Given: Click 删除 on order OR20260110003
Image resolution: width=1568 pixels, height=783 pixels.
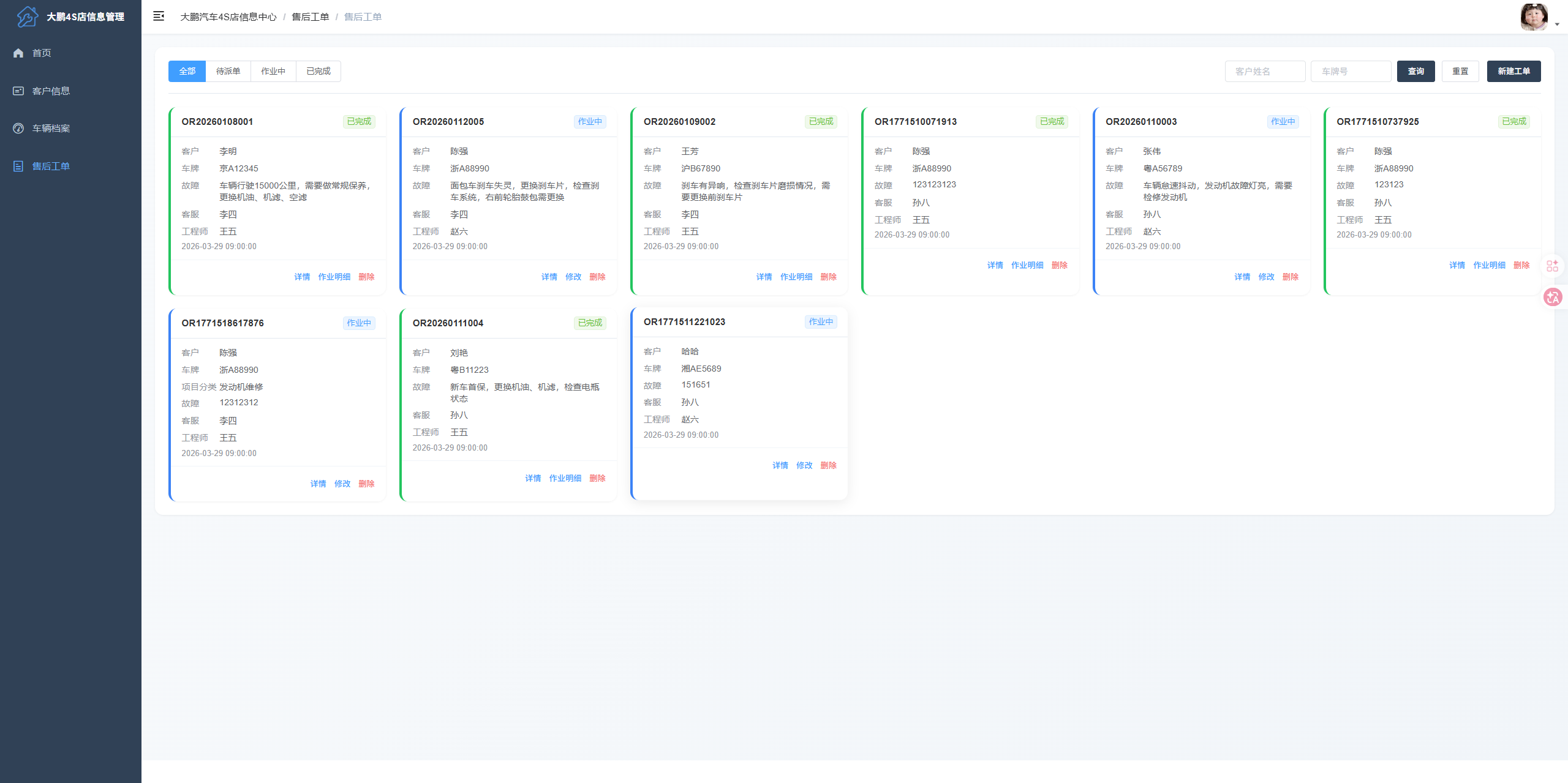Looking at the screenshot, I should coord(1291,277).
